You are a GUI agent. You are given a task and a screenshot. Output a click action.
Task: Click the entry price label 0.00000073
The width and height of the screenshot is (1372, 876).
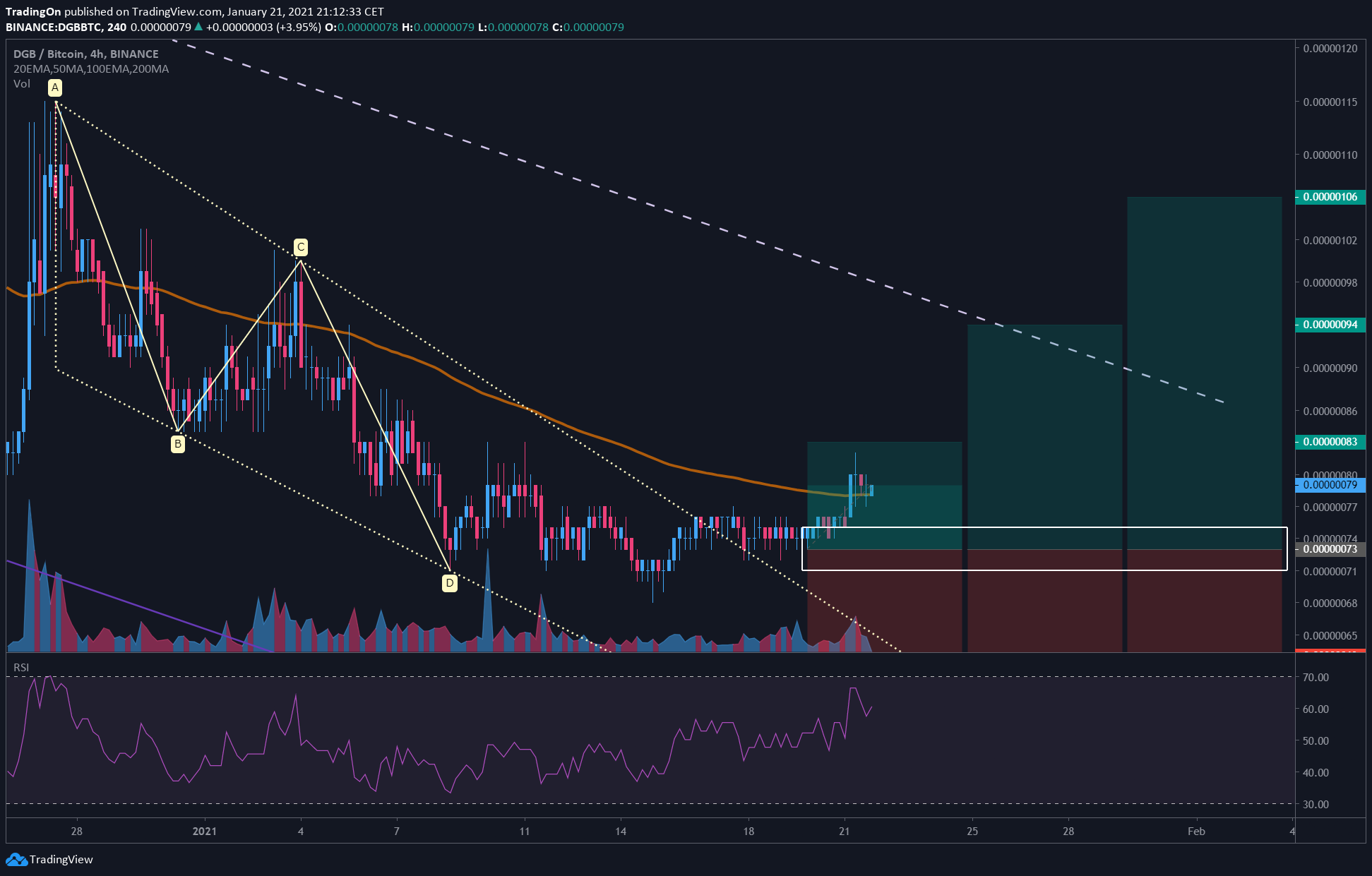(x=1330, y=549)
